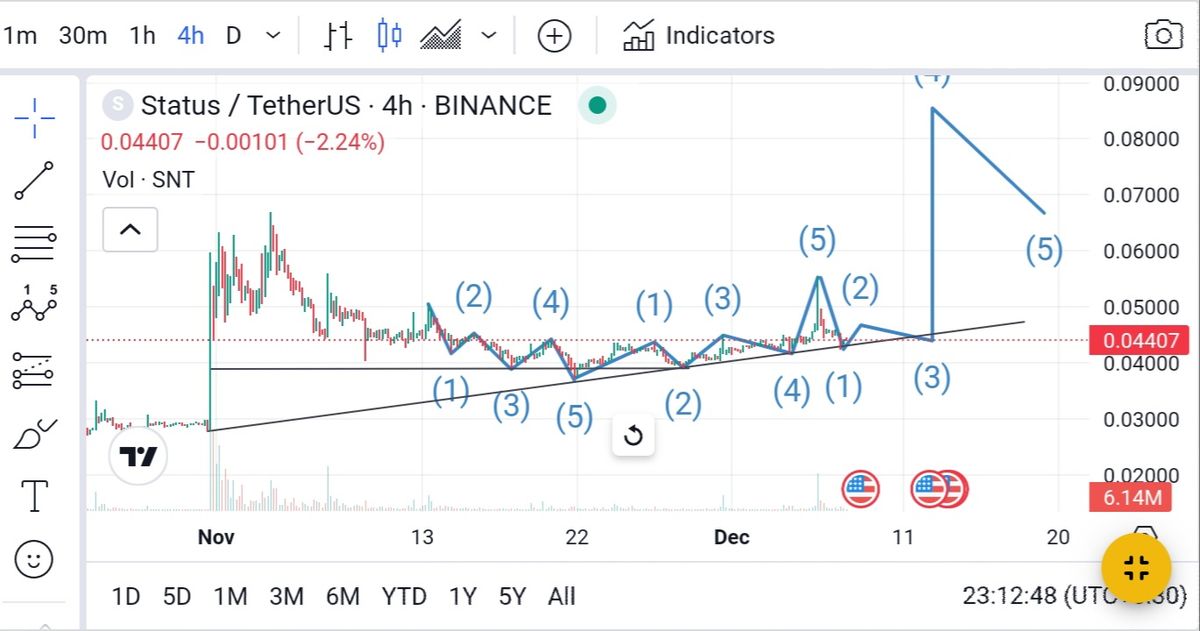This screenshot has width=1200, height=631.
Task: Set the date range to 1D
Action: [x=125, y=597]
